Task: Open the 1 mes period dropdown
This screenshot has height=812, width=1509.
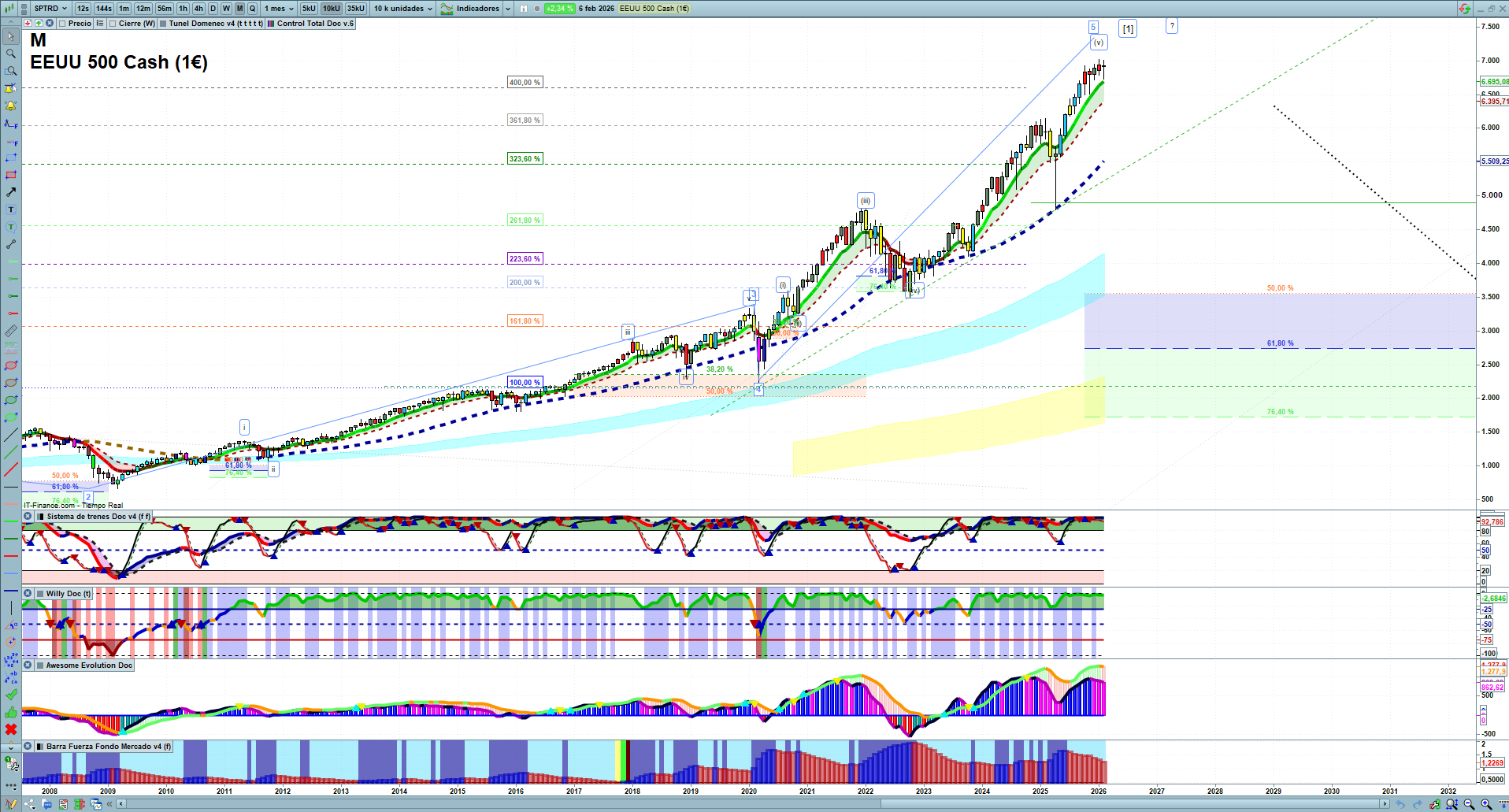Action: [279, 9]
